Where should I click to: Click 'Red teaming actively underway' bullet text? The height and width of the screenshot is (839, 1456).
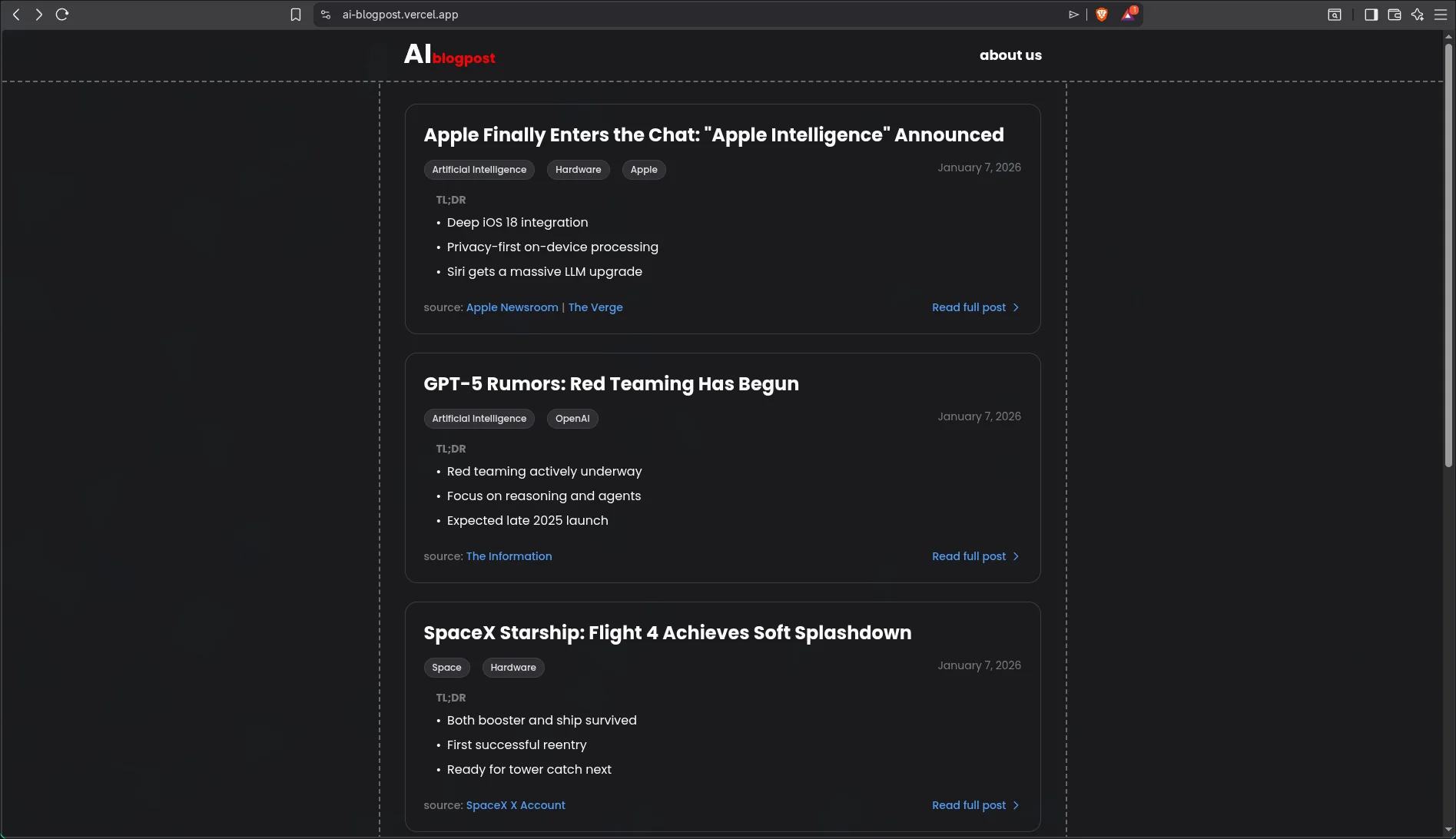point(544,472)
